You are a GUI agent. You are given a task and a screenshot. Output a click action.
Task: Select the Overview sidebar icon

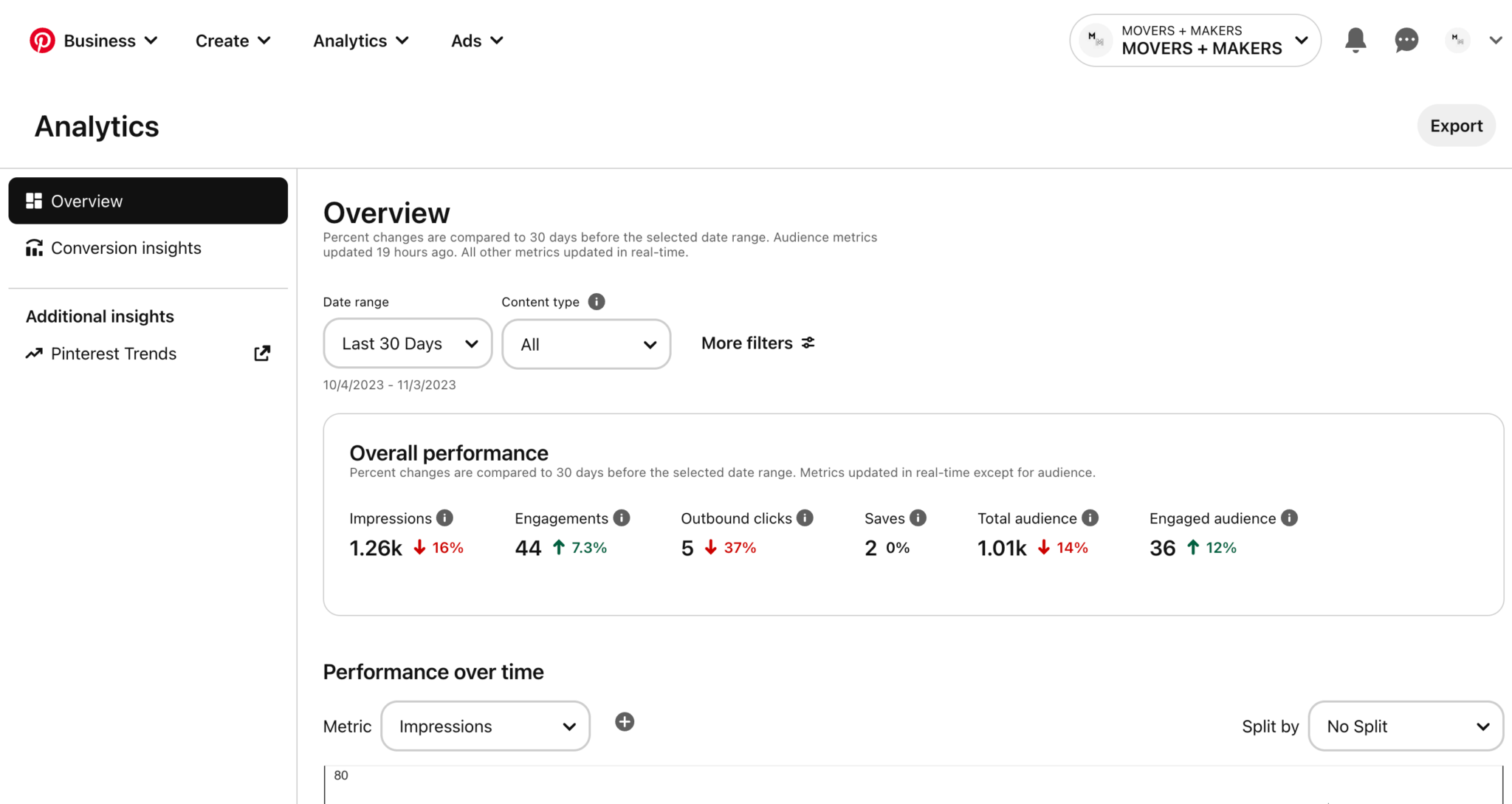[x=34, y=200]
